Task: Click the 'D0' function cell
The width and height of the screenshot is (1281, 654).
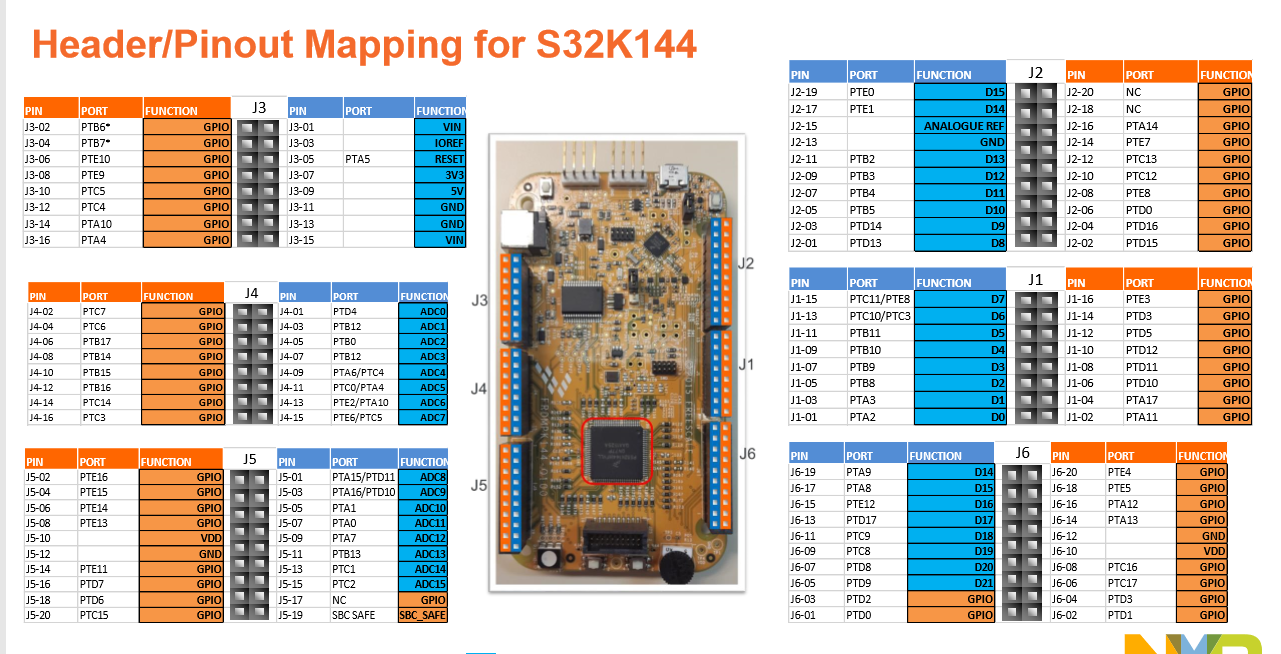Action: click(960, 417)
